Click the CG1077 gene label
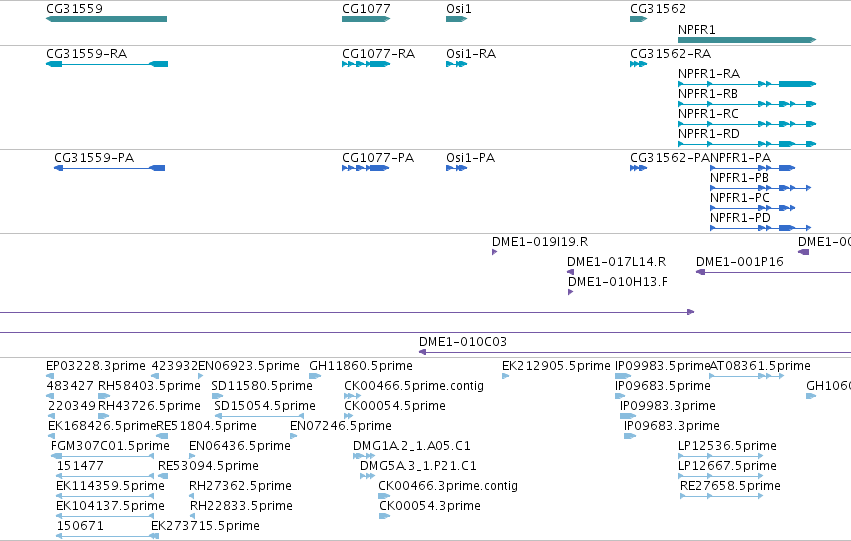 point(366,9)
